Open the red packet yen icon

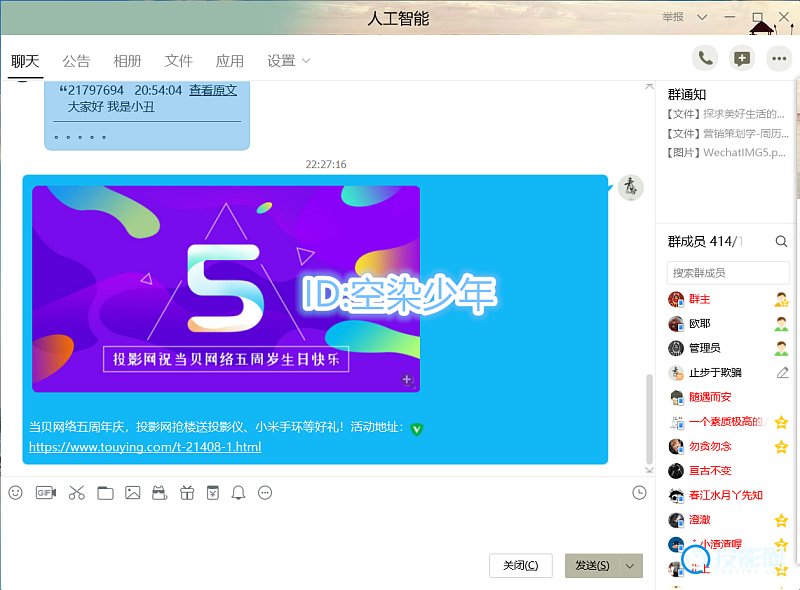(213, 493)
